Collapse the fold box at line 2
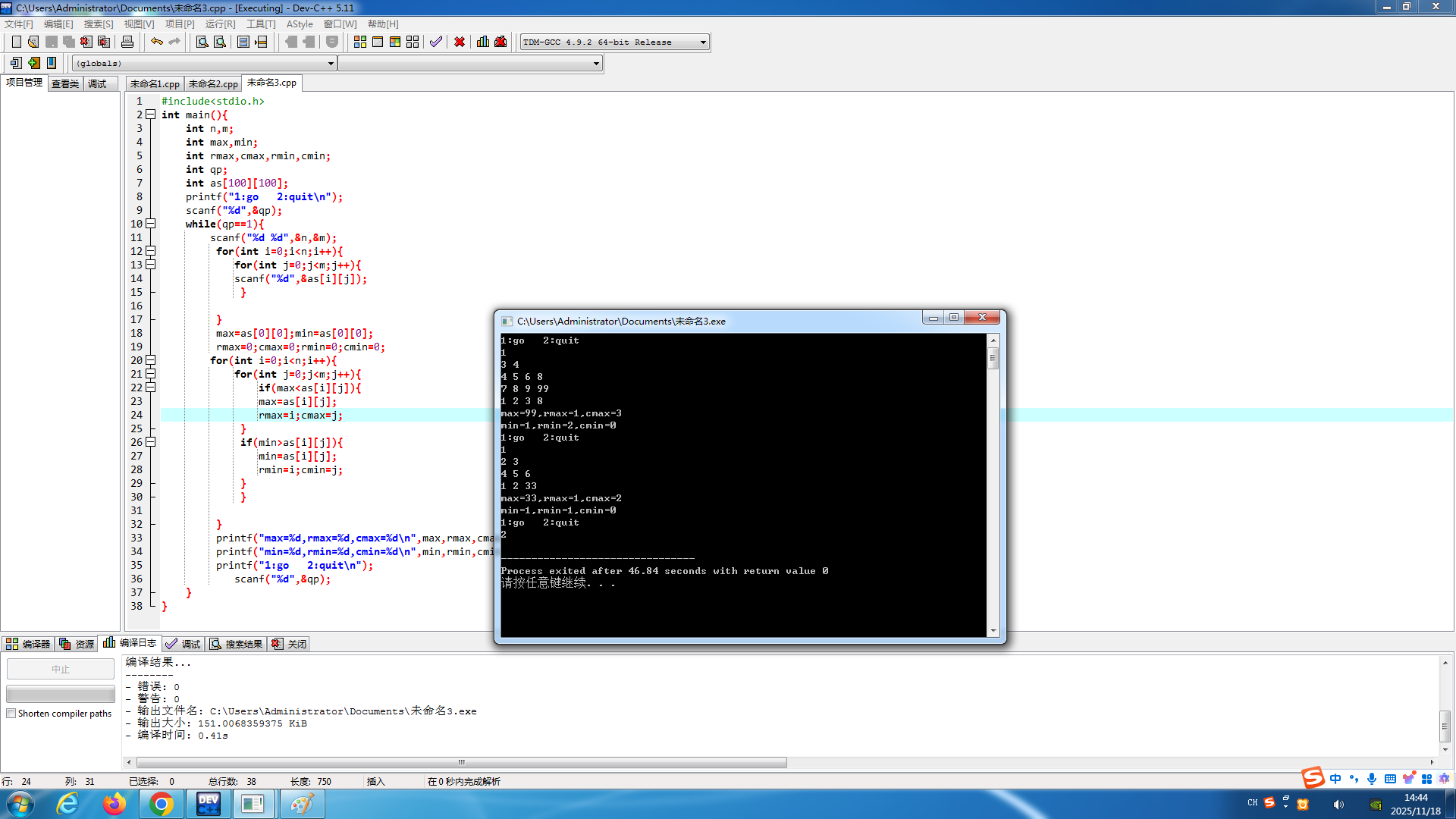 click(x=150, y=115)
